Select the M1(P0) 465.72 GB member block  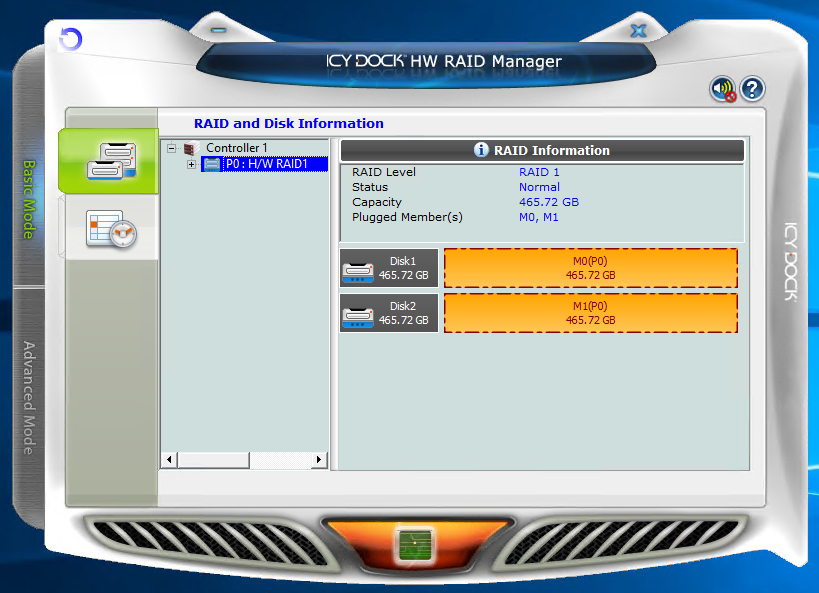(591, 313)
